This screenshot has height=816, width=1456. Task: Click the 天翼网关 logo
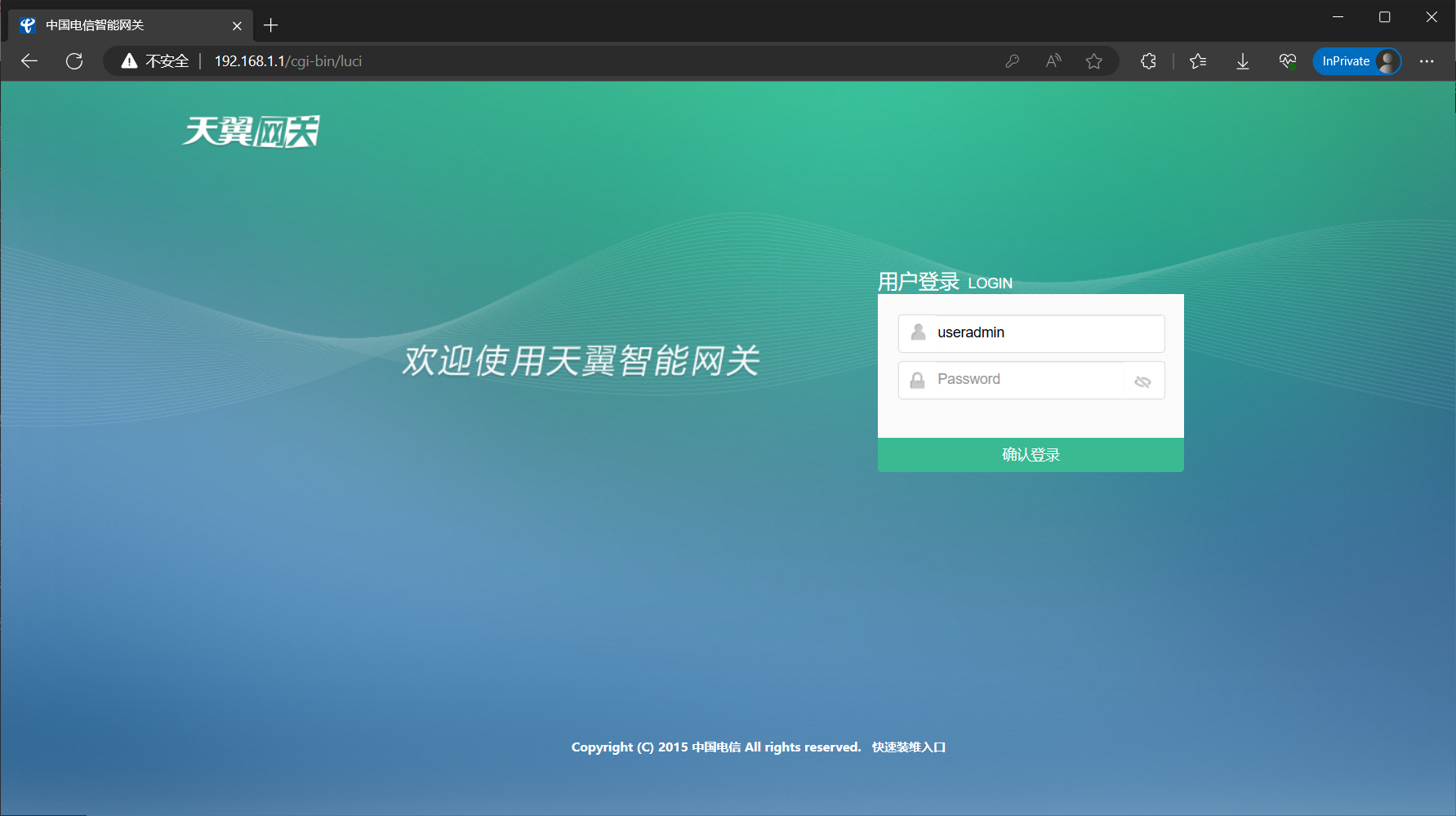[x=252, y=132]
